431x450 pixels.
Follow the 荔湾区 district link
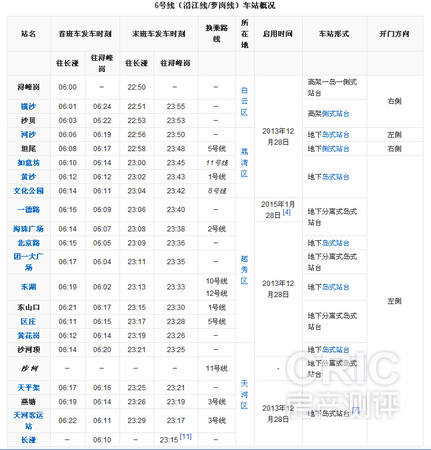(244, 162)
